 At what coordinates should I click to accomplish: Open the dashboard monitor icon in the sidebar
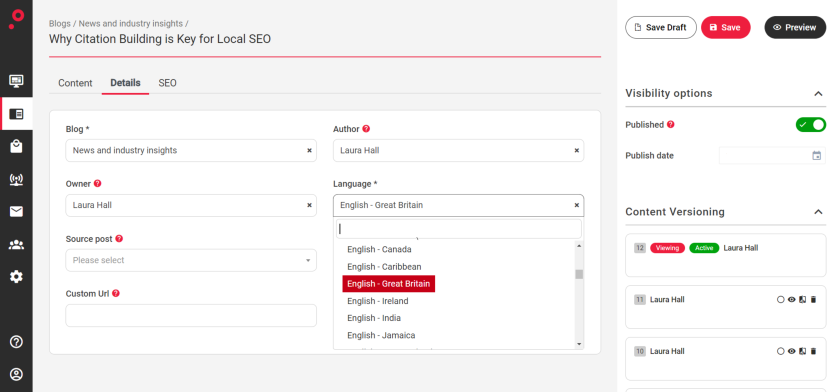click(x=16, y=81)
